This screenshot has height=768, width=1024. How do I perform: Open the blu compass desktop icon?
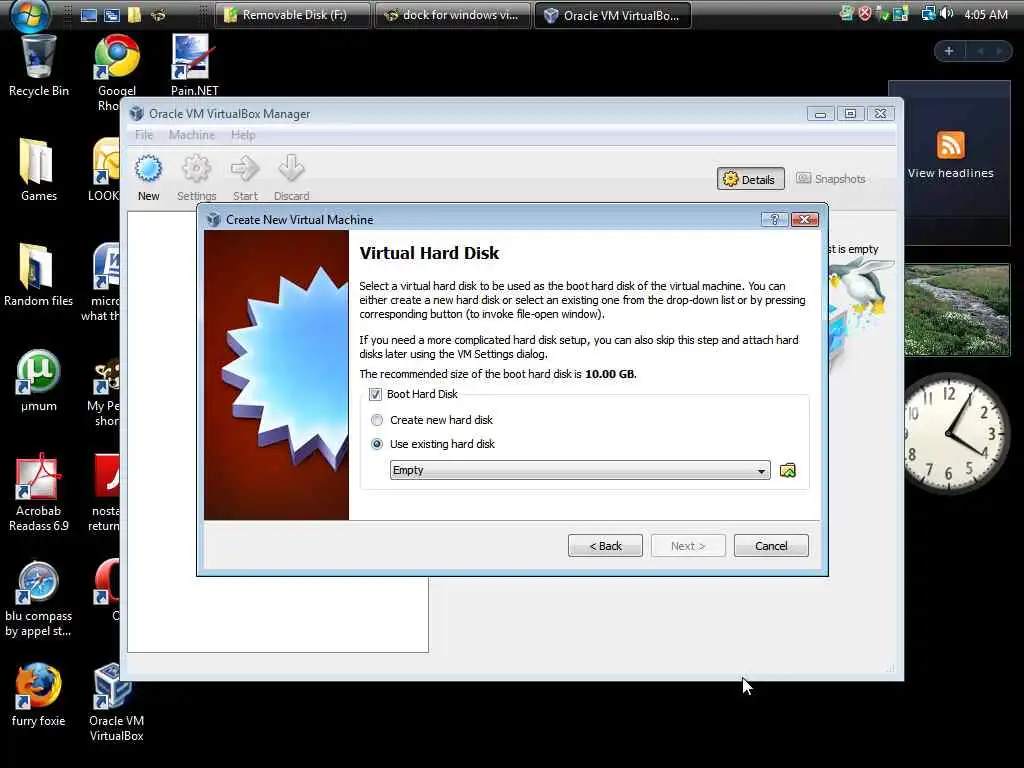pos(38,581)
